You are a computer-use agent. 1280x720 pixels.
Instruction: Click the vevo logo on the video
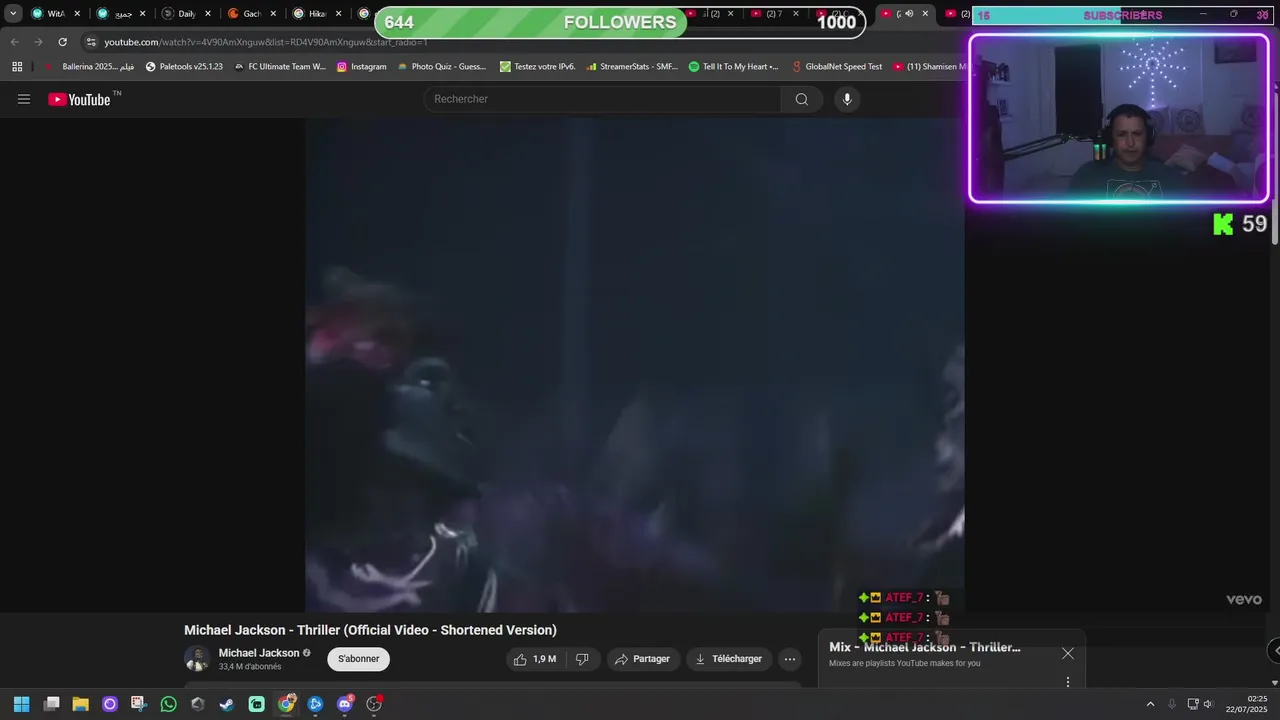tap(1244, 599)
